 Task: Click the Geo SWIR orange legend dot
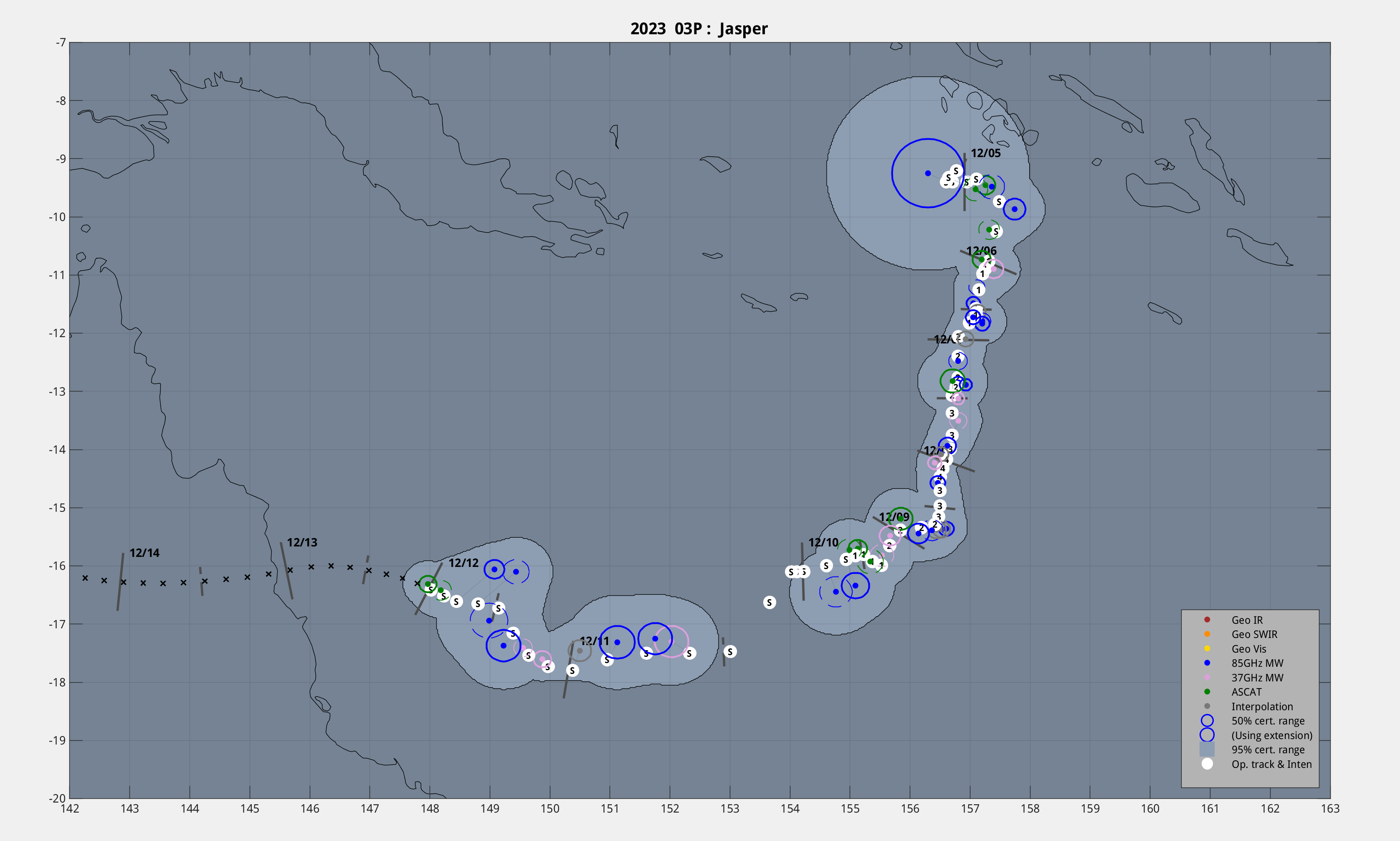coord(1207,634)
